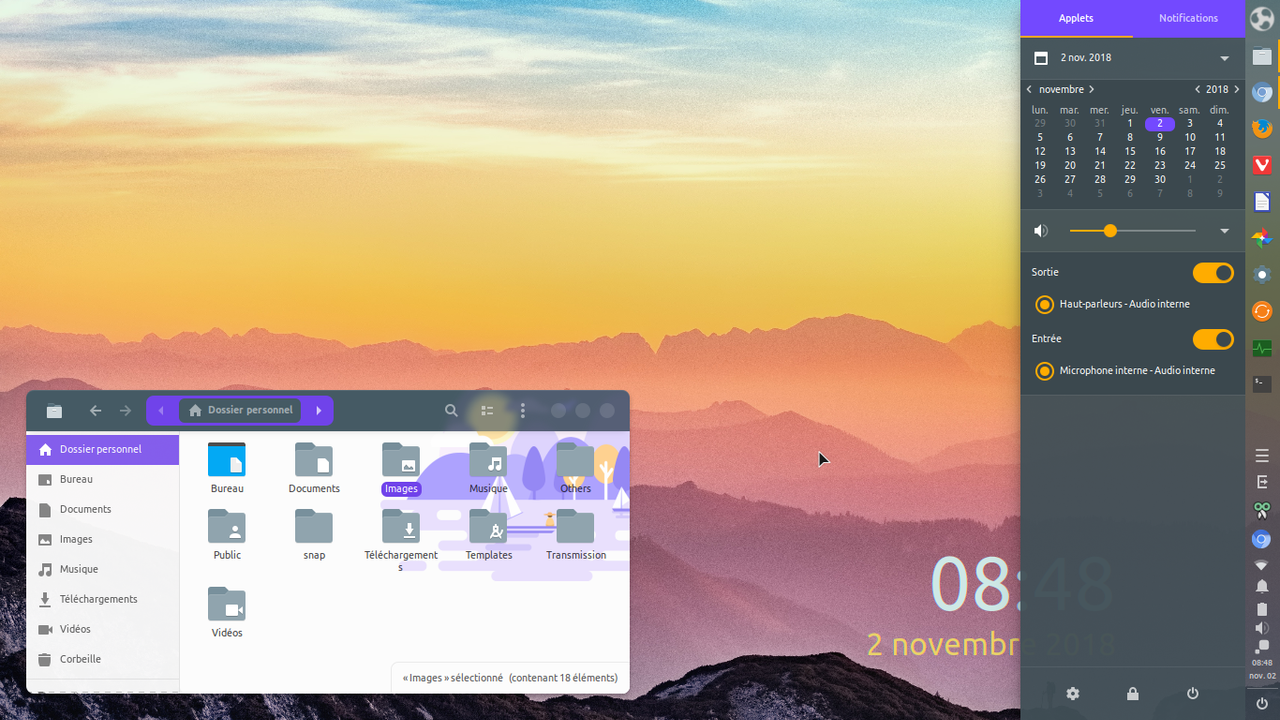Go to the year before 2018
Viewport: 1280px width, 720px height.
1198,90
